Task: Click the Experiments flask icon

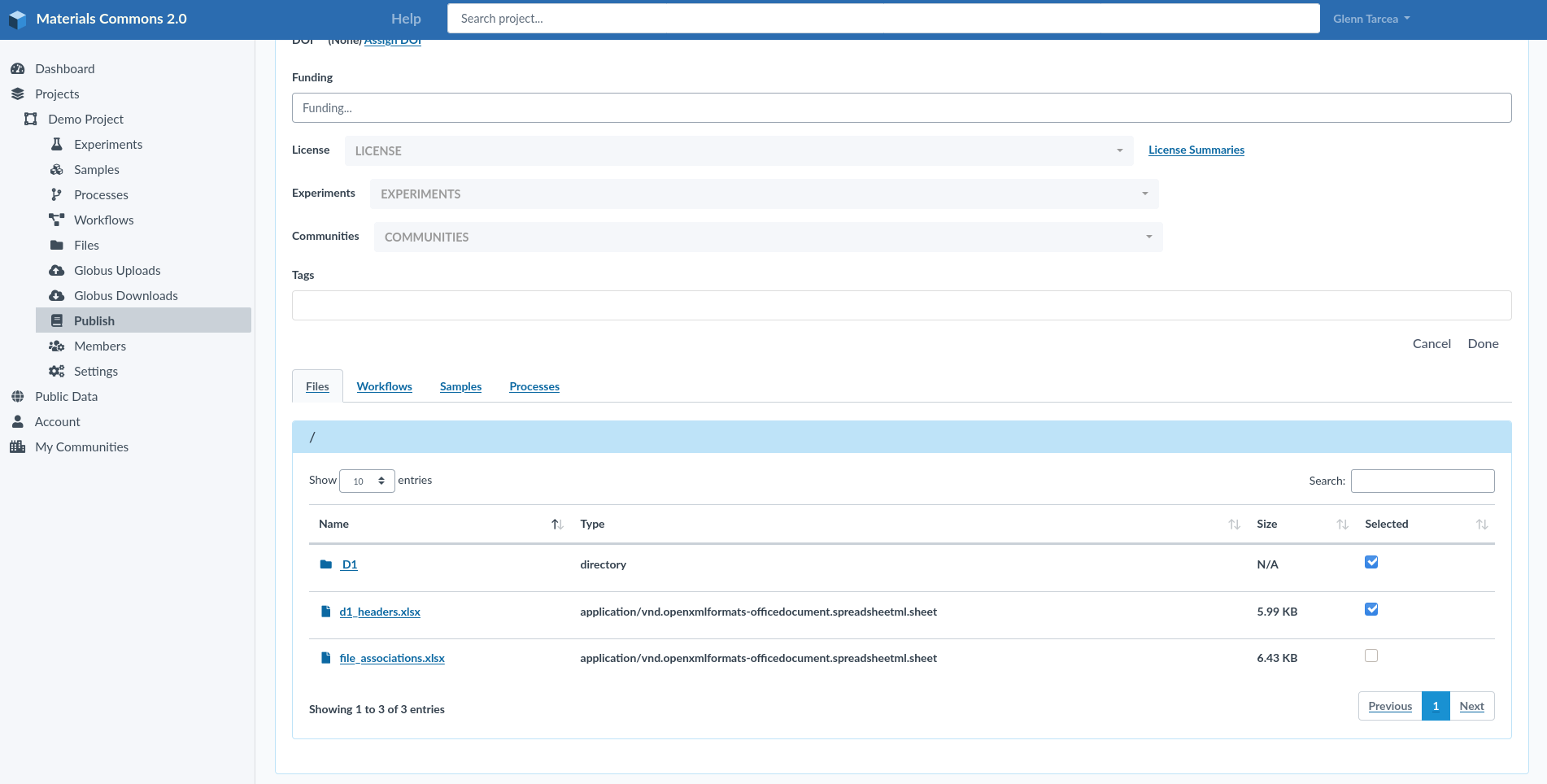Action: (57, 145)
